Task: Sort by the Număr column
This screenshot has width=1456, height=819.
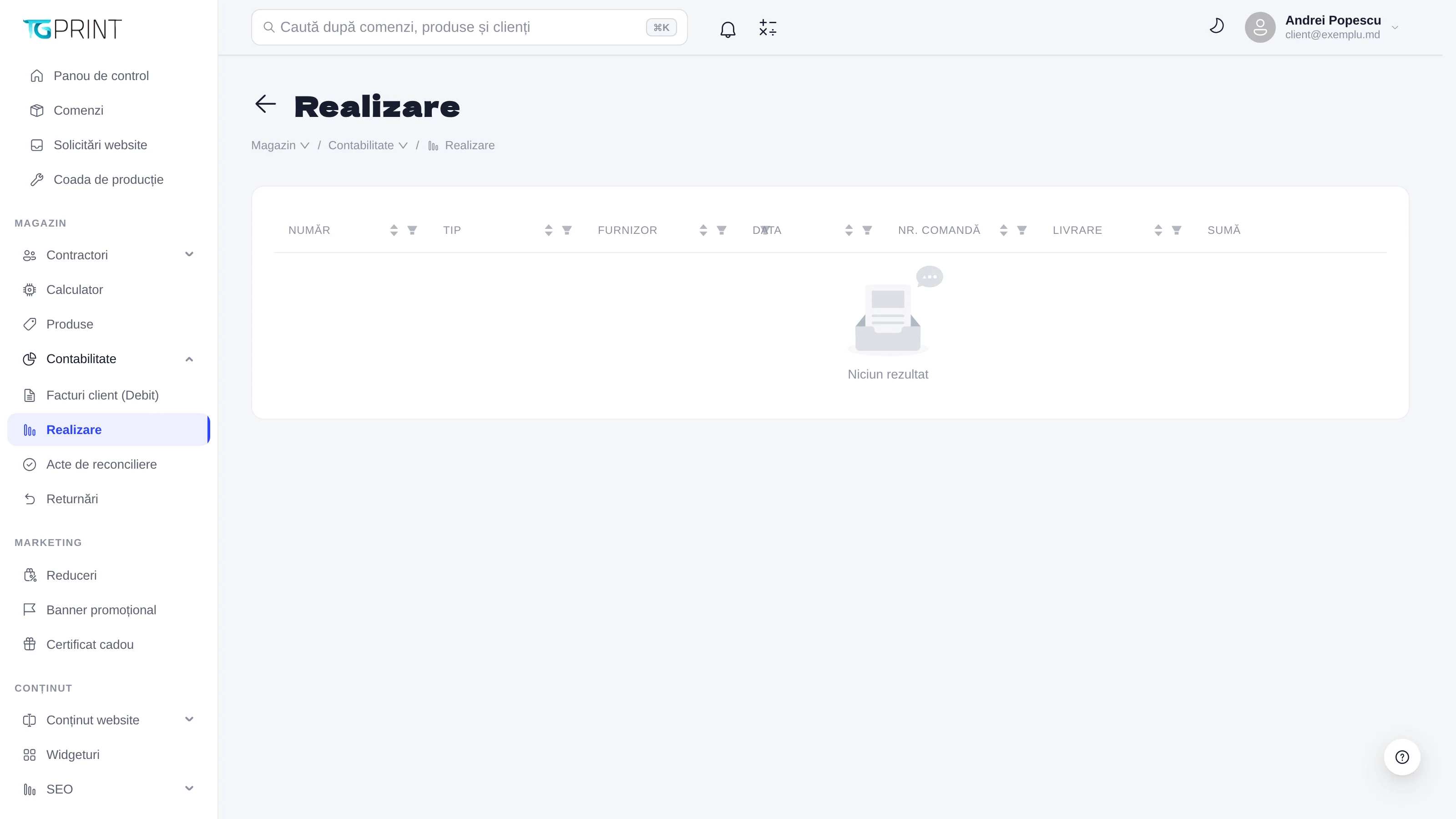Action: 394,230
